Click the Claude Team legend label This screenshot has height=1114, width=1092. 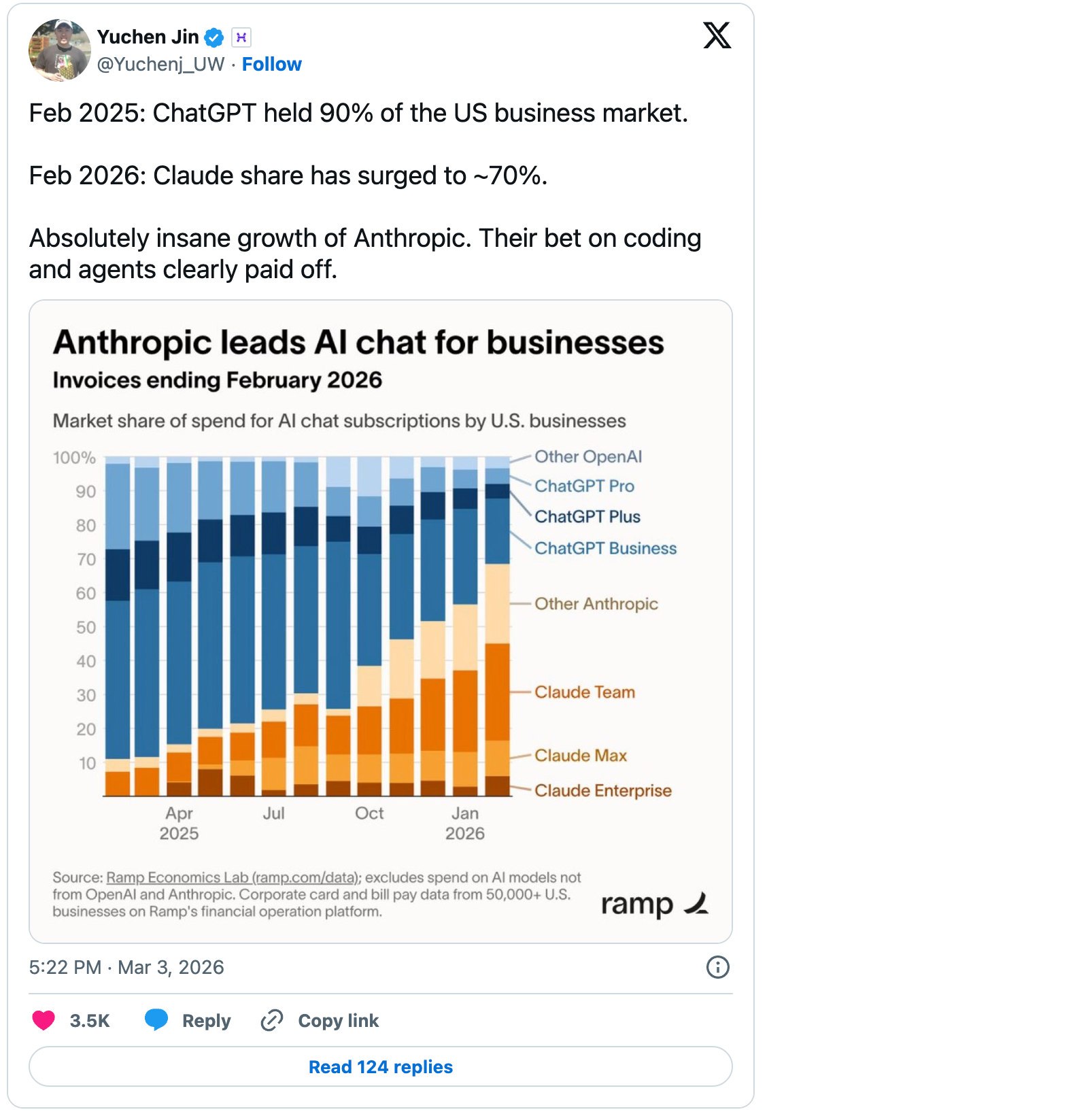pos(585,692)
